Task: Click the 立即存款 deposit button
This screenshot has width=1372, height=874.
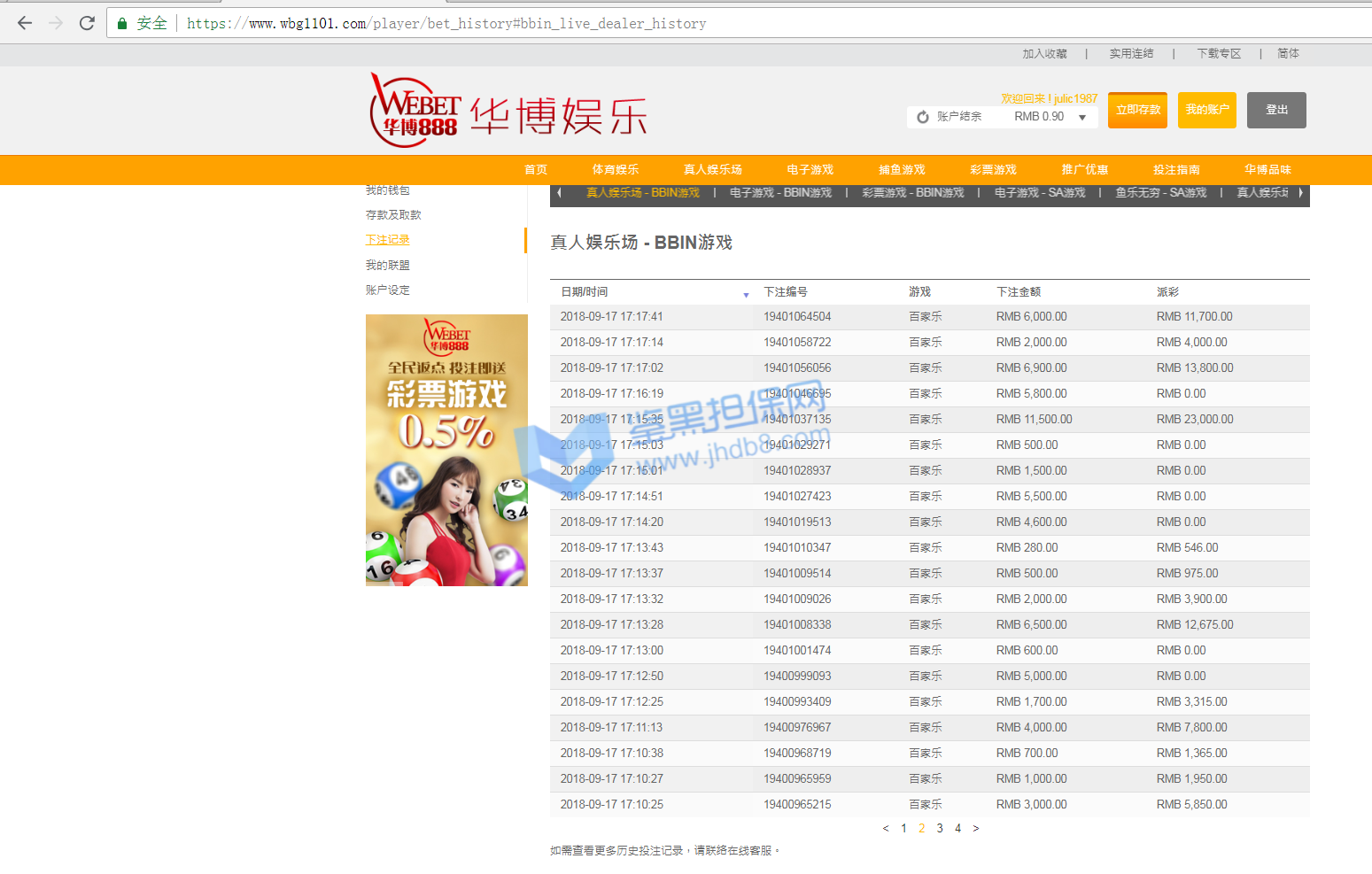Action: pos(1137,111)
